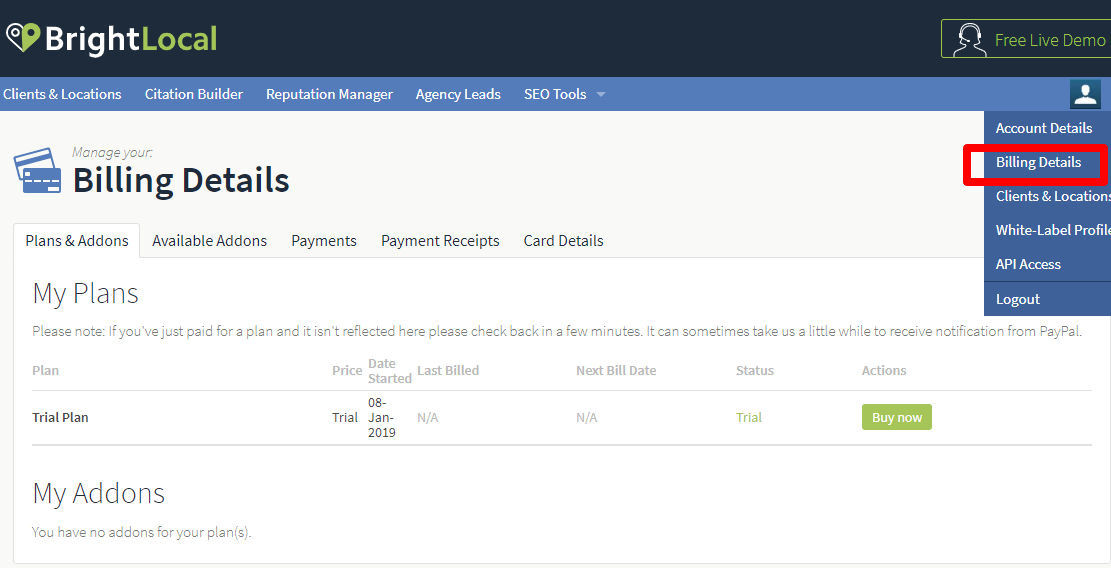Click the Trial price cell
1111x568 pixels.
point(345,417)
